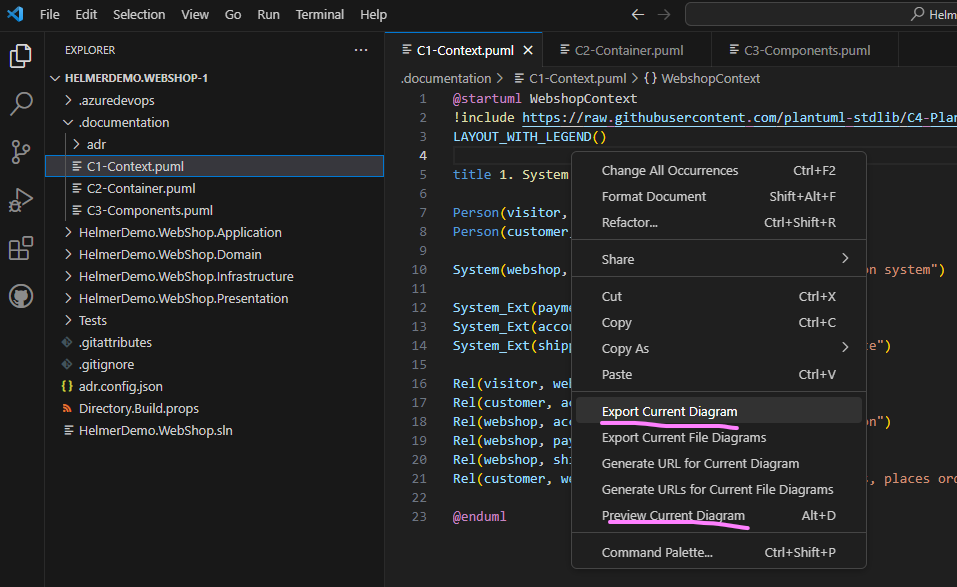Click the navigate back arrow
Viewport: 957px width, 587px height.
tap(637, 13)
